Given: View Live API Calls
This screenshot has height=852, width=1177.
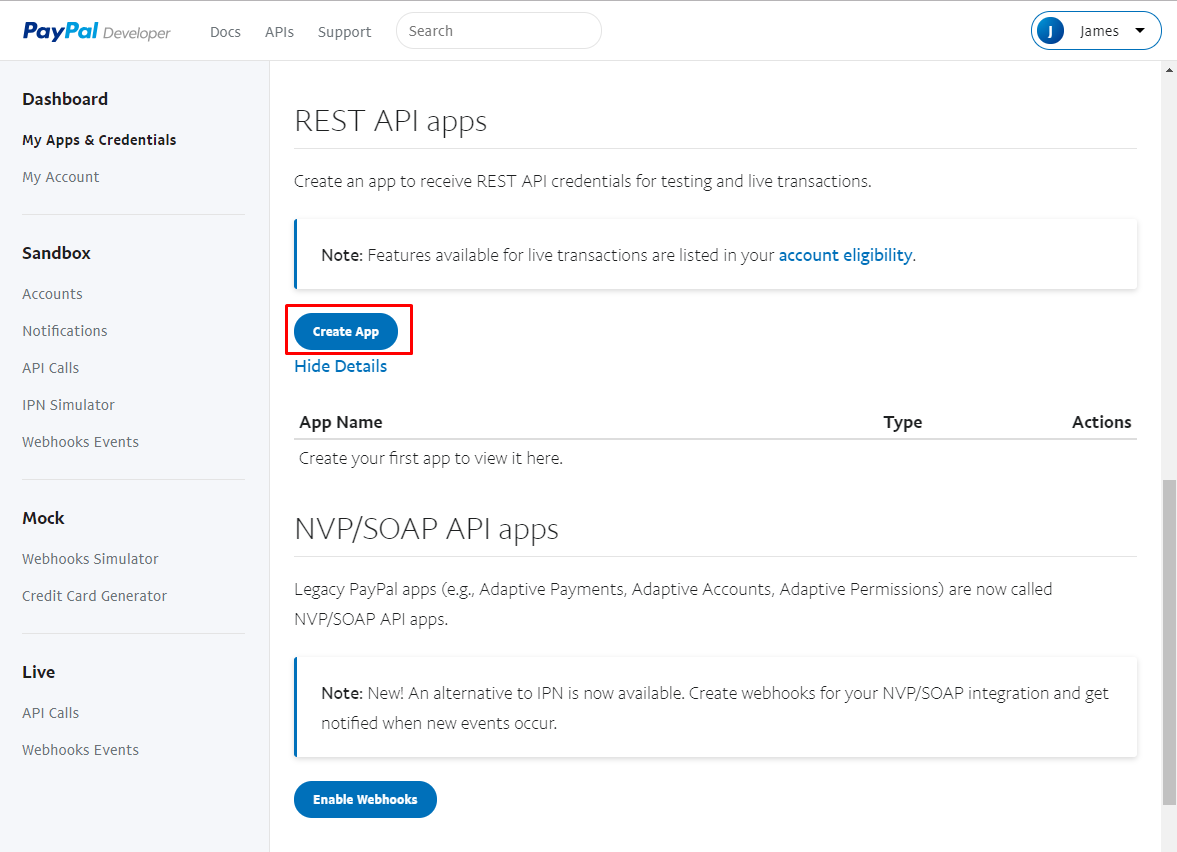Looking at the screenshot, I should point(50,713).
